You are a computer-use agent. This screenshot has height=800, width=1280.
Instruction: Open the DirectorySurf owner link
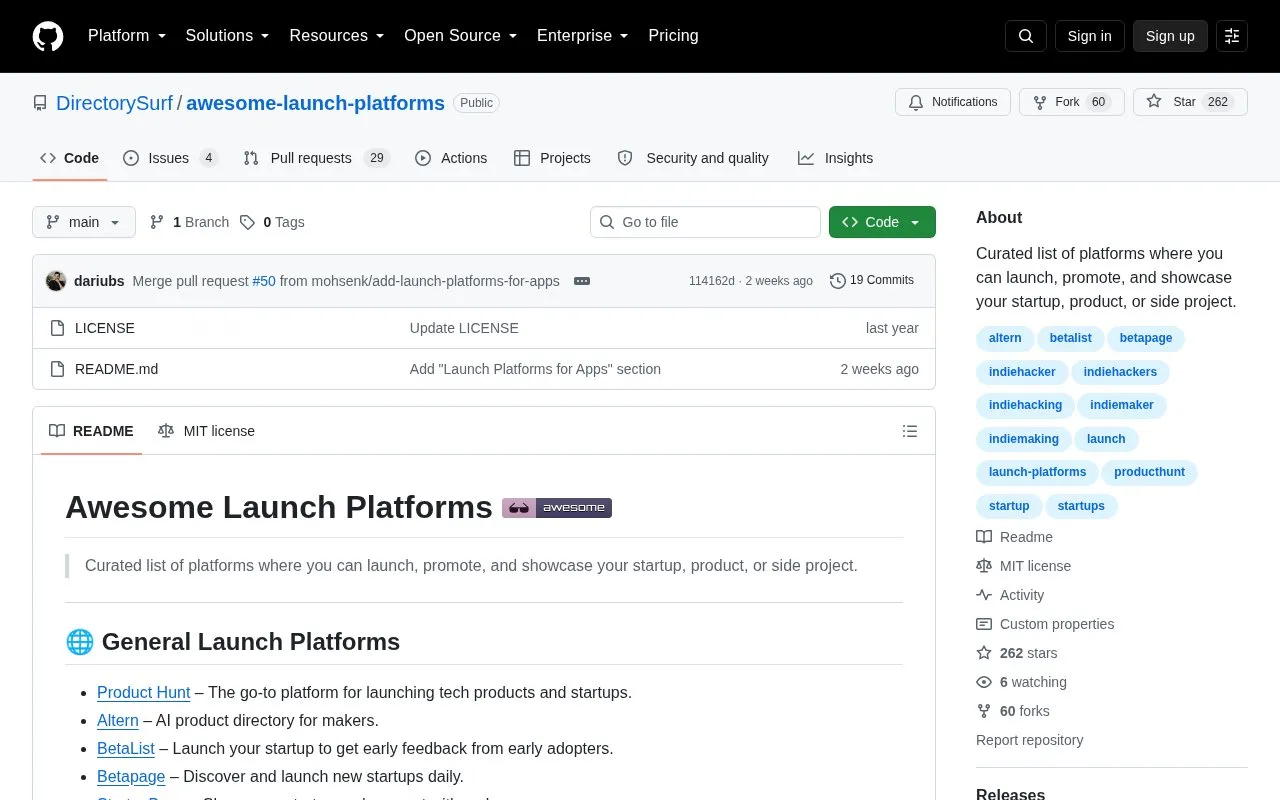(114, 103)
